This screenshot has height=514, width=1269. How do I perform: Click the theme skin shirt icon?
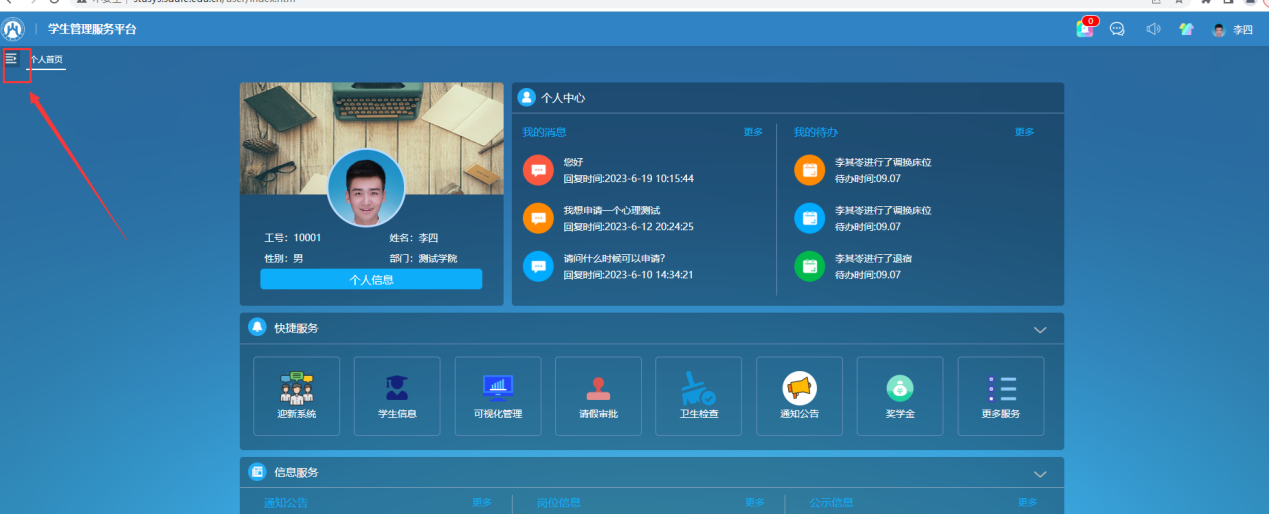tap(1186, 29)
